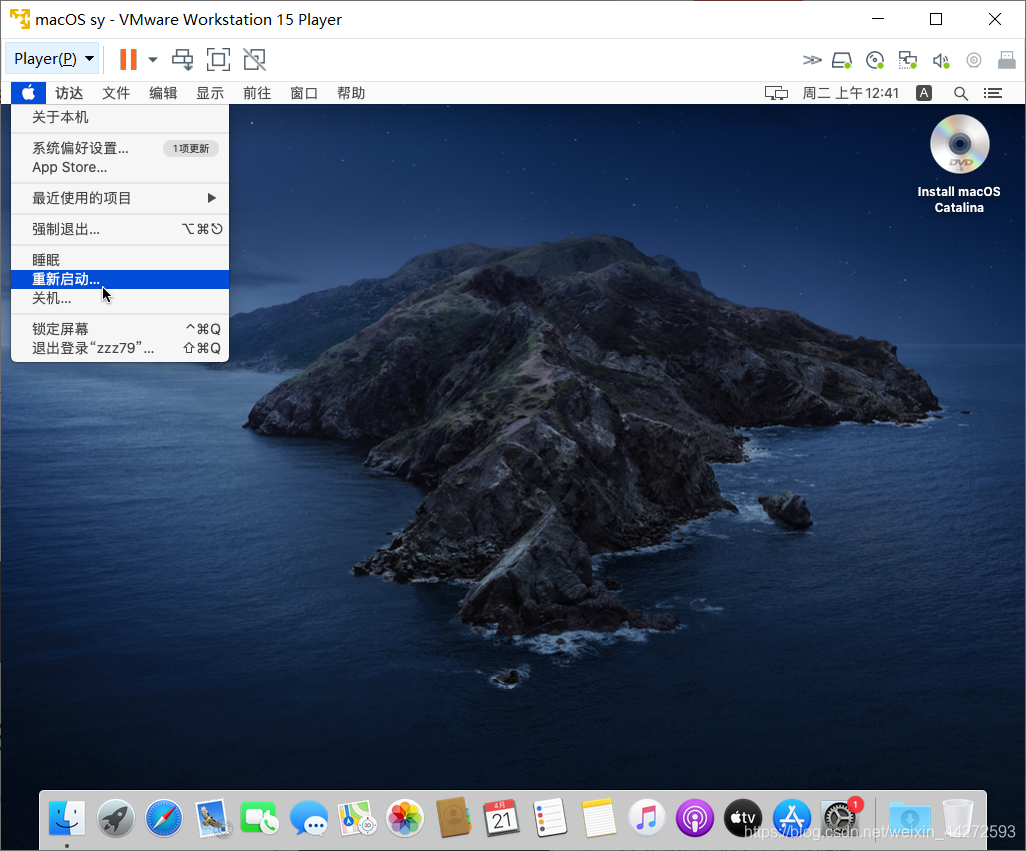The image size is (1026, 851).
Task: Toggle VMware Unity mode
Action: (255, 60)
